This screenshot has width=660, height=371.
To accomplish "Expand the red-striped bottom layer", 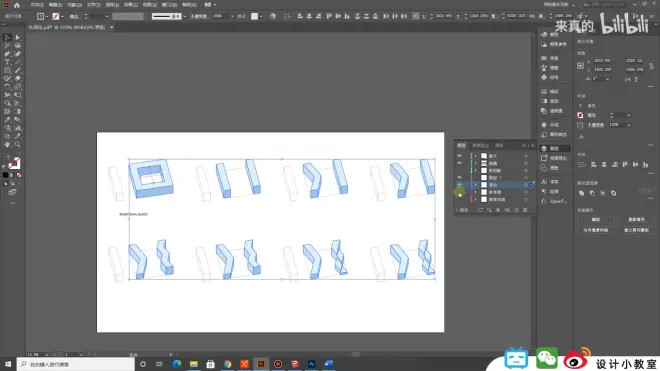I will 476,200.
